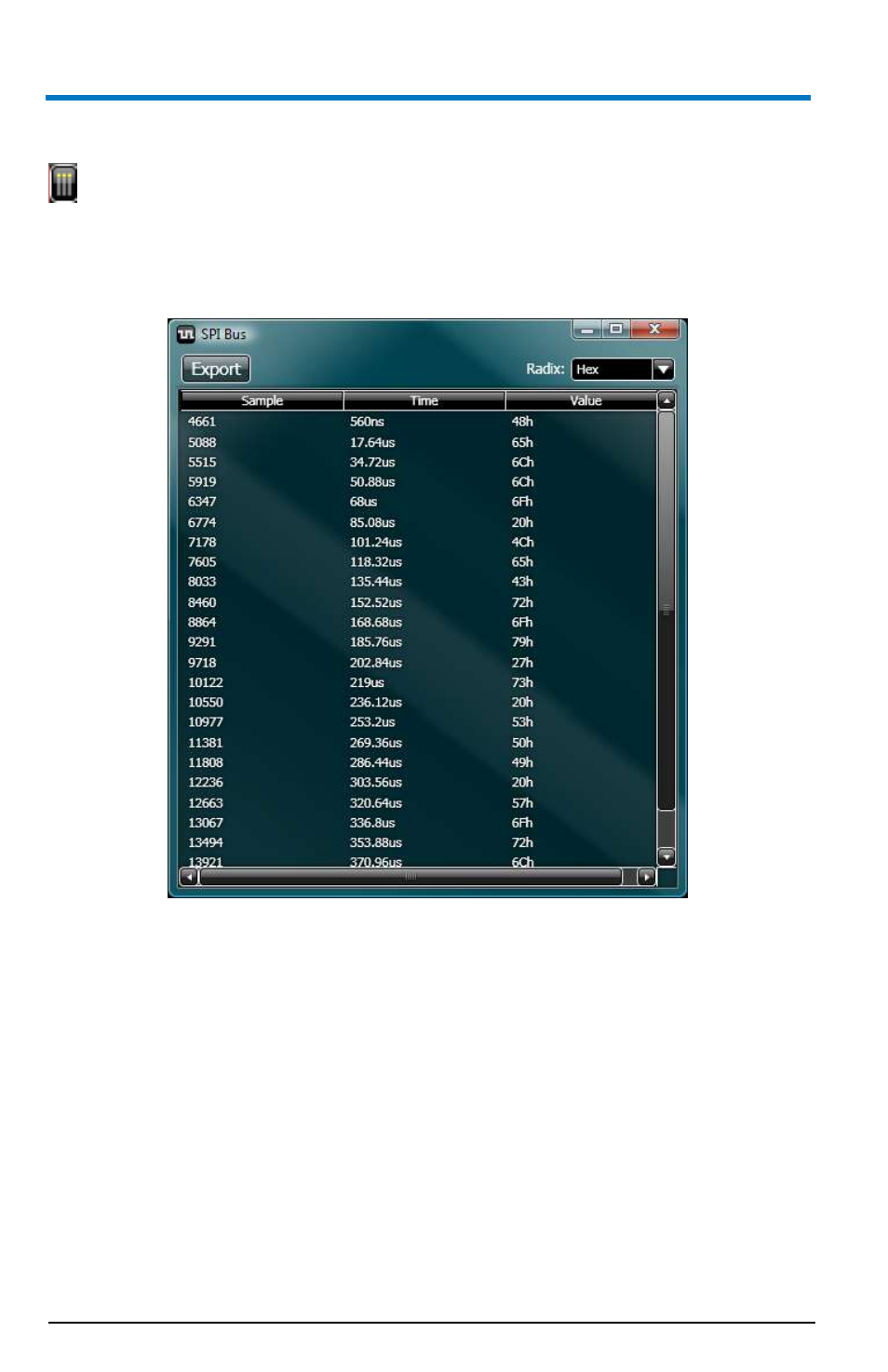Click the bus list icon above window
Viewport: 888px width, 1372px height.
coord(62,182)
